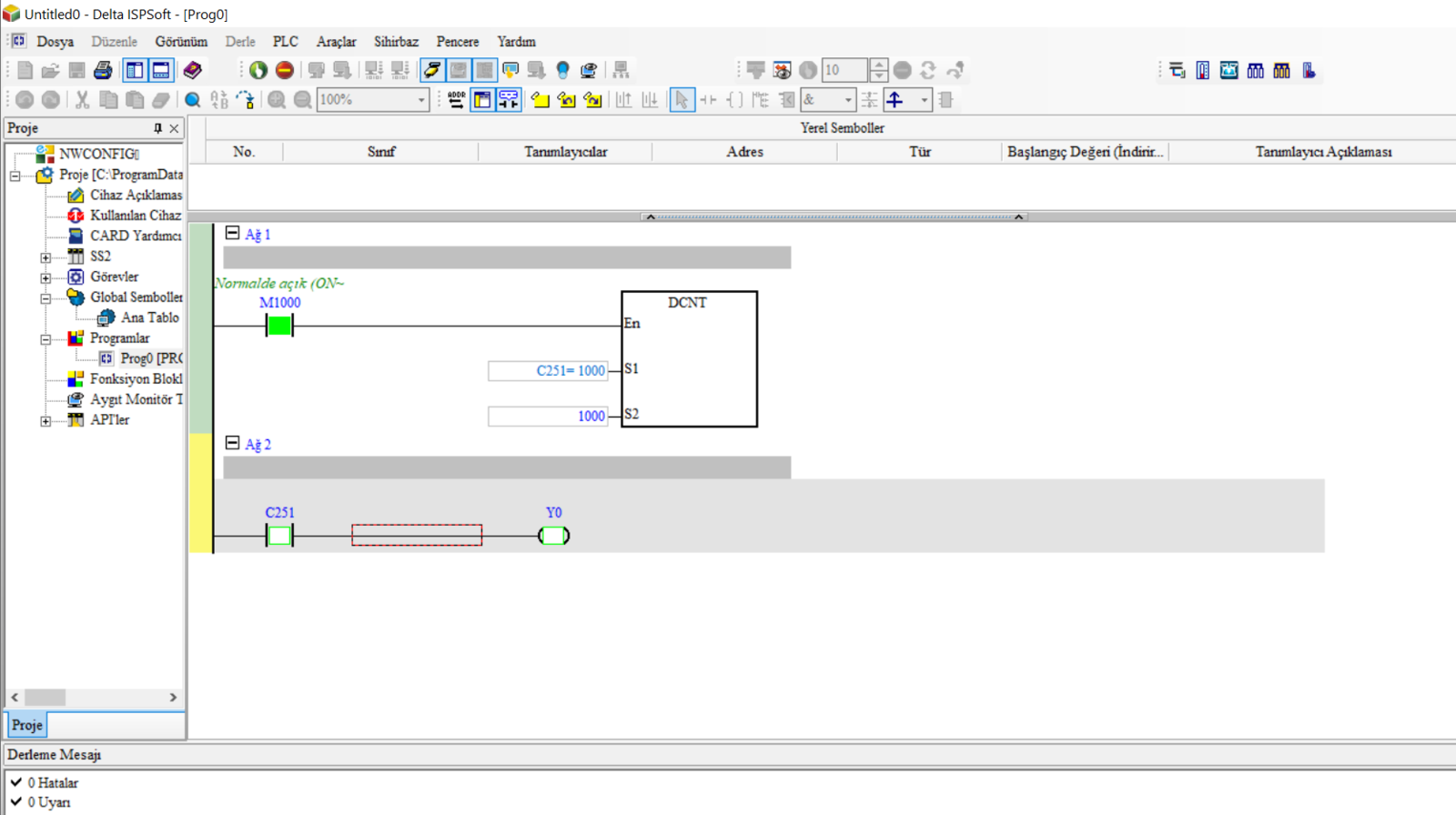The width and height of the screenshot is (1456, 815).
Task: Click the yellow register monitor icon
Action: [x=1282, y=70]
